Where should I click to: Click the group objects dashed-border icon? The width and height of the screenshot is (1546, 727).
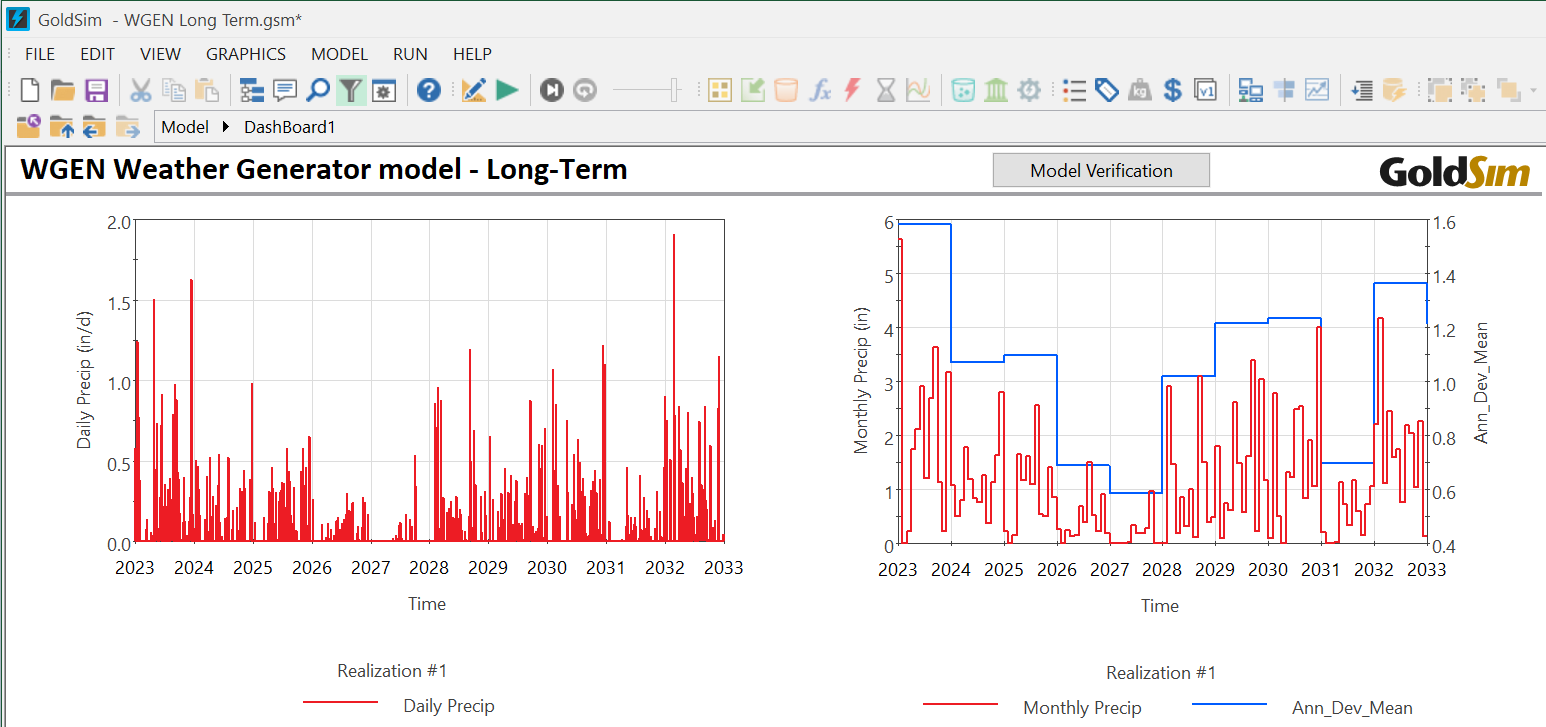coord(1439,90)
